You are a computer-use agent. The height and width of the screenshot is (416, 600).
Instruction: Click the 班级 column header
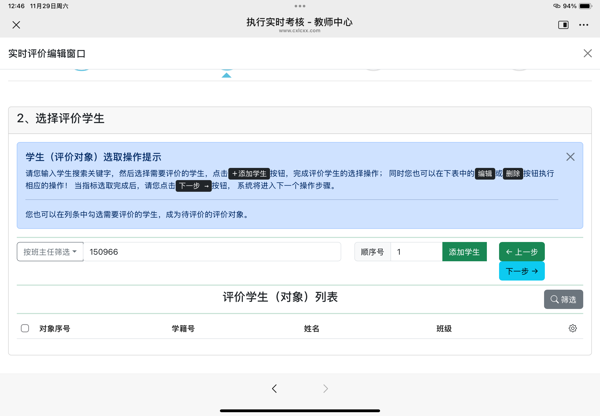click(x=444, y=328)
